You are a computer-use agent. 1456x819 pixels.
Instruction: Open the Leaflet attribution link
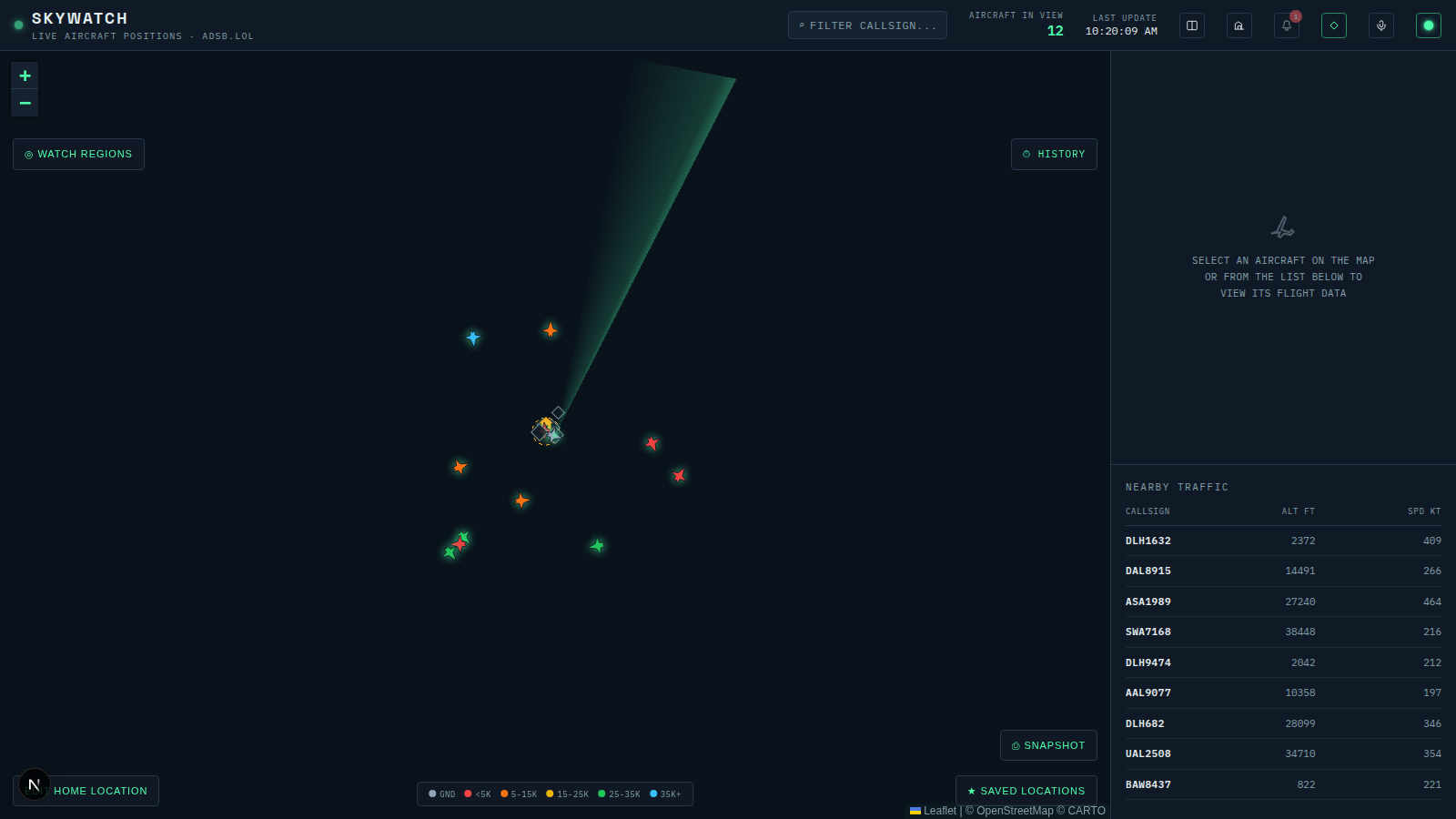pyautogui.click(x=933, y=811)
